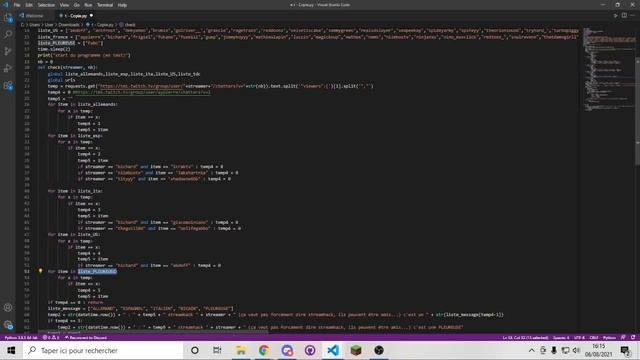Click in the Windows taskbar search box
The height and width of the screenshot is (360, 640).
[x=103, y=350]
